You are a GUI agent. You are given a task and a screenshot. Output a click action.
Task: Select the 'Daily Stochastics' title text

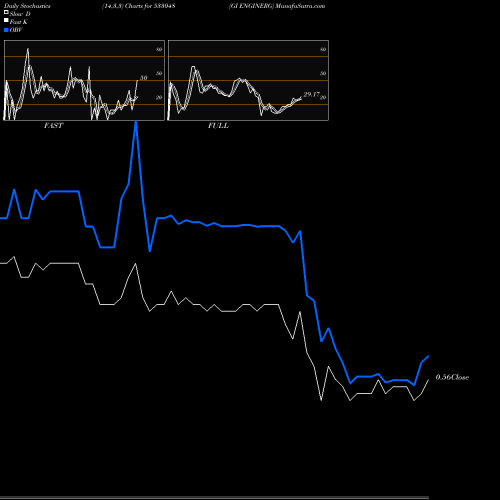pos(27,6)
